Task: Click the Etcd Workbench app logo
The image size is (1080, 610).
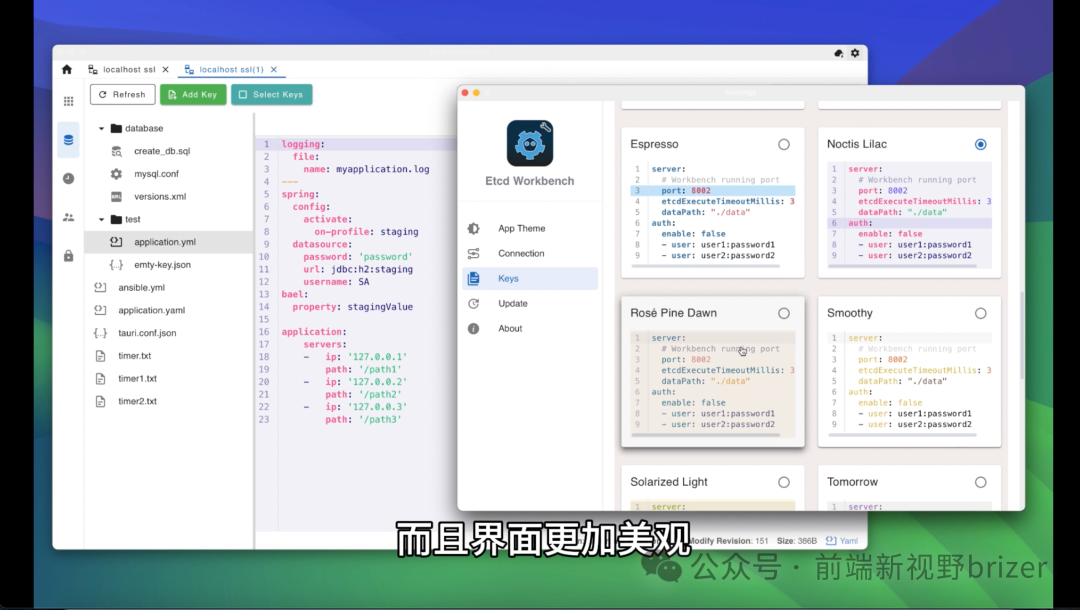Action: (x=529, y=144)
